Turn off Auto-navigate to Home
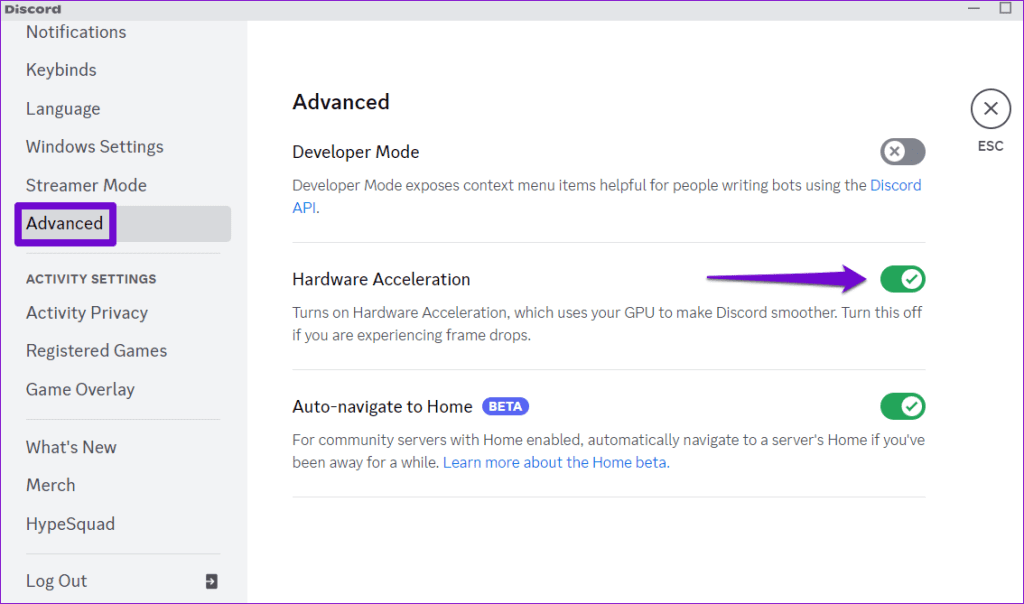Image resolution: width=1024 pixels, height=604 pixels. click(x=902, y=406)
